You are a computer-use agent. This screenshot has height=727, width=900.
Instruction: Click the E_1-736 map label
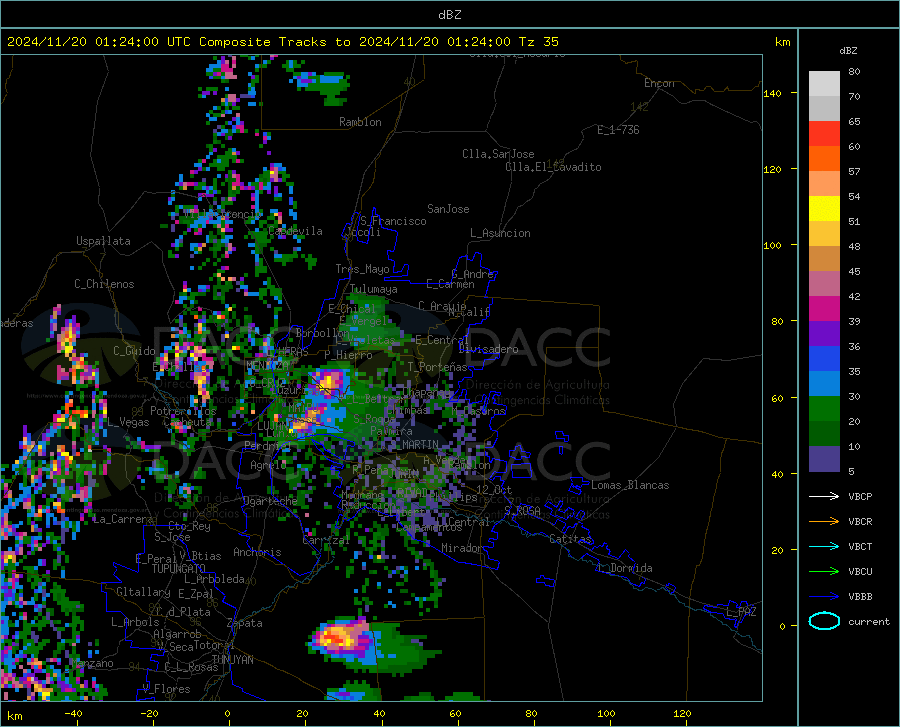coord(618,130)
